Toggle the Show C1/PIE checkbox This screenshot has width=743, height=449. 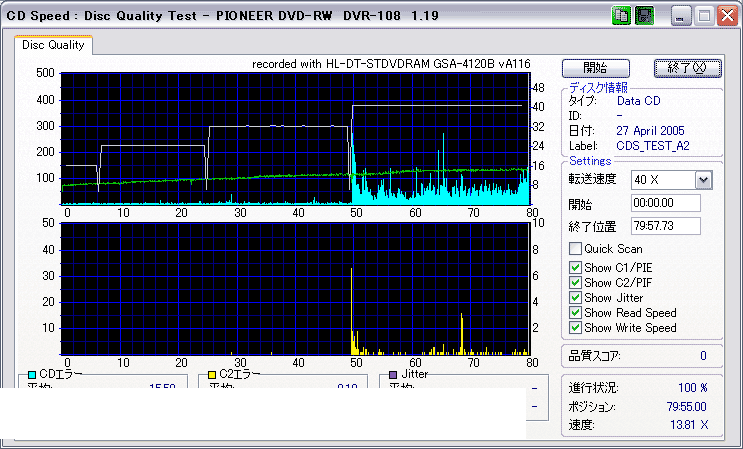[x=575, y=268]
